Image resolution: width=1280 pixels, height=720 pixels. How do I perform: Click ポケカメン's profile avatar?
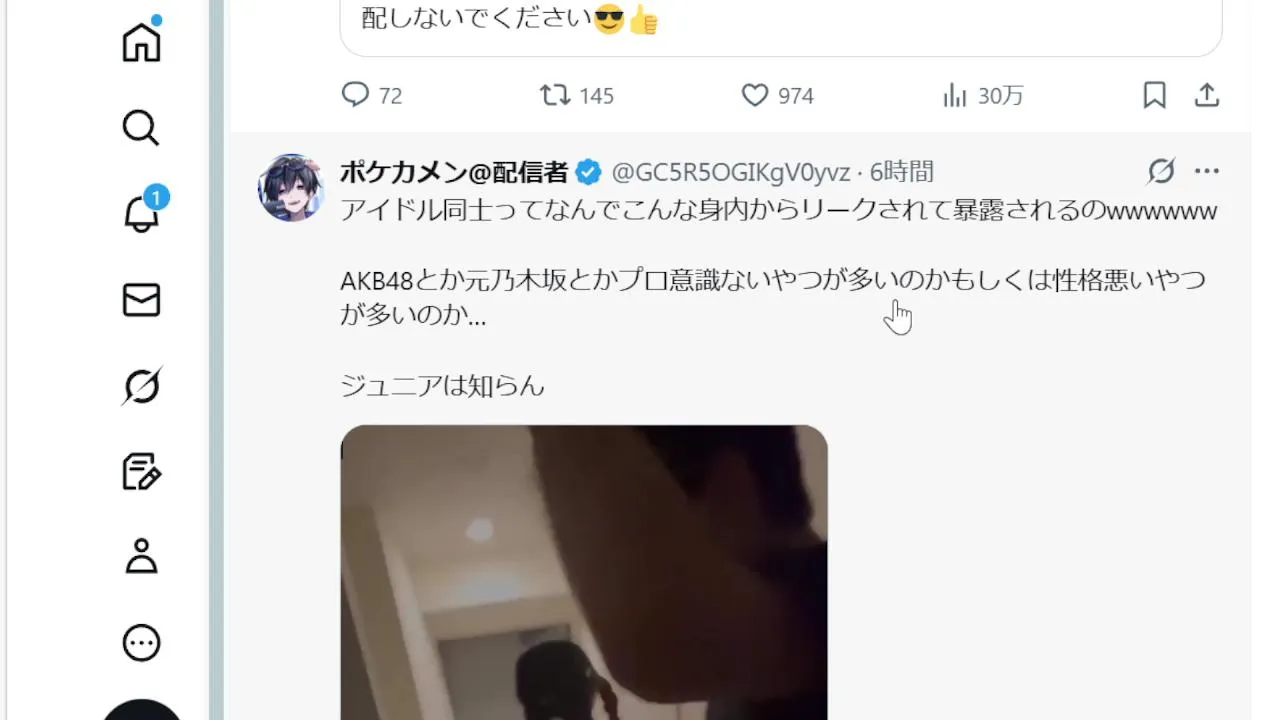[x=291, y=187]
